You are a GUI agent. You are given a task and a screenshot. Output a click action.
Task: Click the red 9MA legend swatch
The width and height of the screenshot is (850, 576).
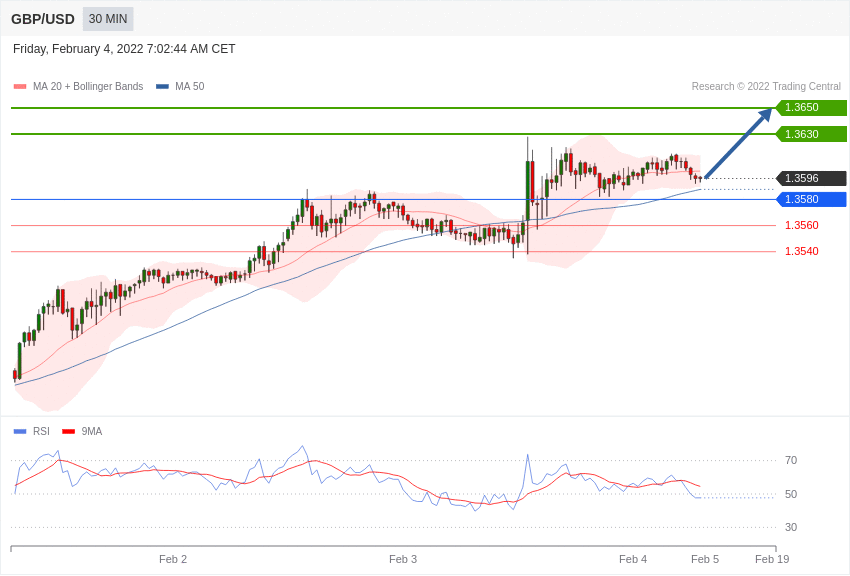click(x=68, y=431)
